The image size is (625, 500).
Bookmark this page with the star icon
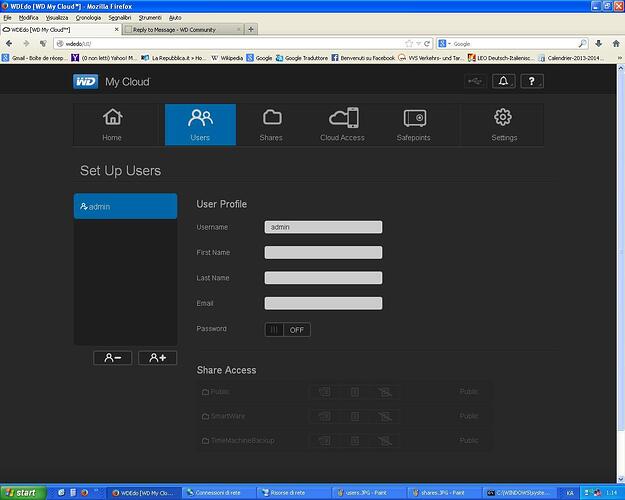click(x=409, y=43)
